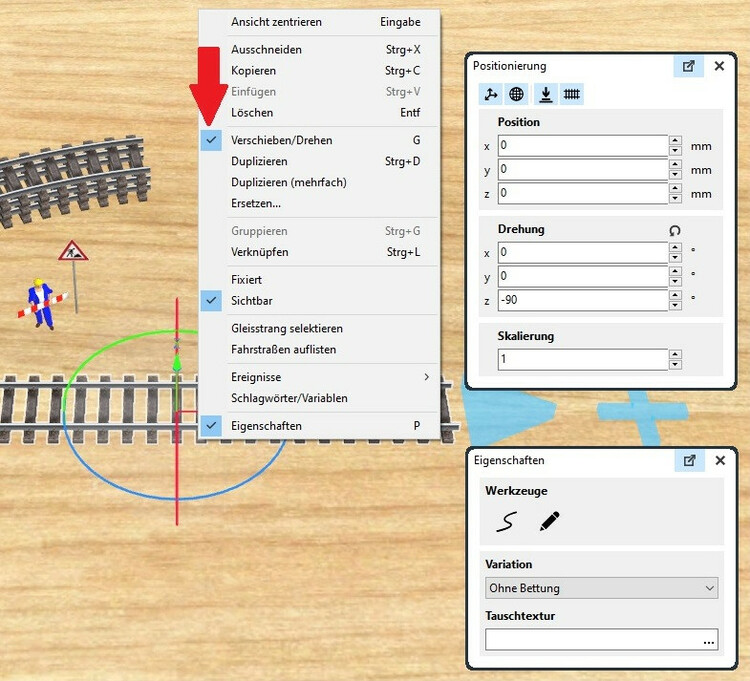Pop out the Eigenschaften panel
This screenshot has height=681, width=750.
688,461
